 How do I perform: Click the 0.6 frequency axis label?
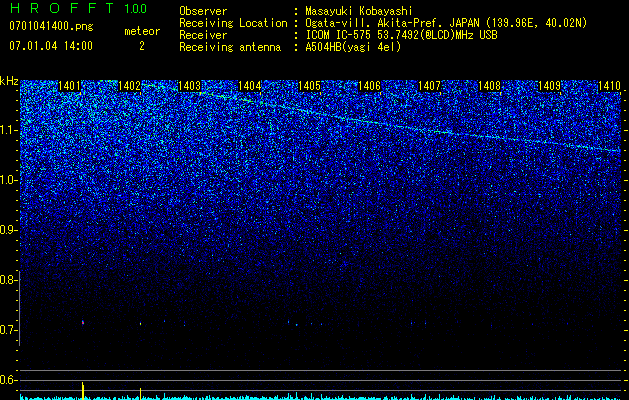click(x=9, y=380)
